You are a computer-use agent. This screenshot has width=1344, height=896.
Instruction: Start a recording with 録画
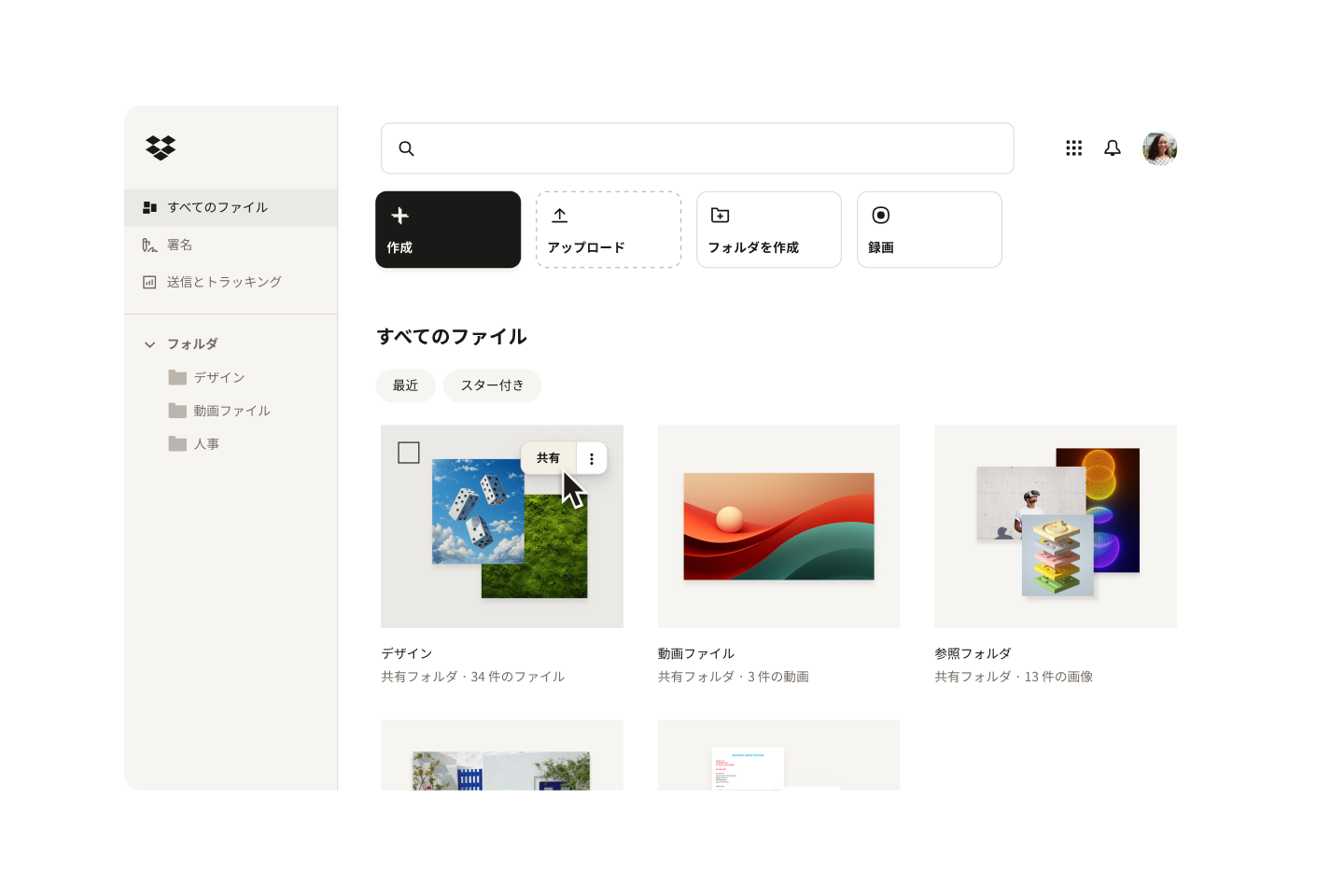[929, 230]
